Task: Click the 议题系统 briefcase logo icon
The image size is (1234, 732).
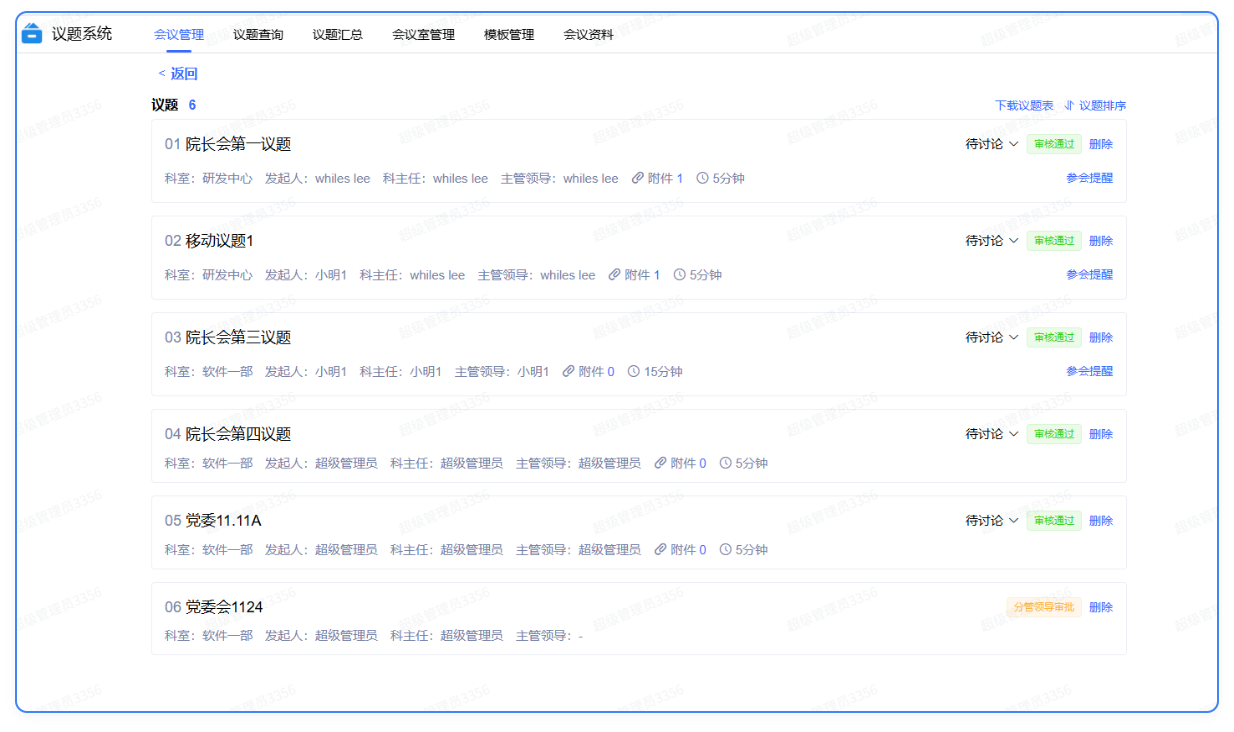Action: pyautogui.click(x=33, y=34)
